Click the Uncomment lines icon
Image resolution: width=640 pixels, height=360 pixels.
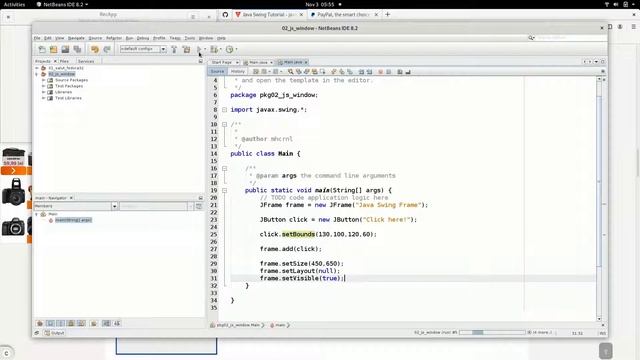click(x=408, y=71)
